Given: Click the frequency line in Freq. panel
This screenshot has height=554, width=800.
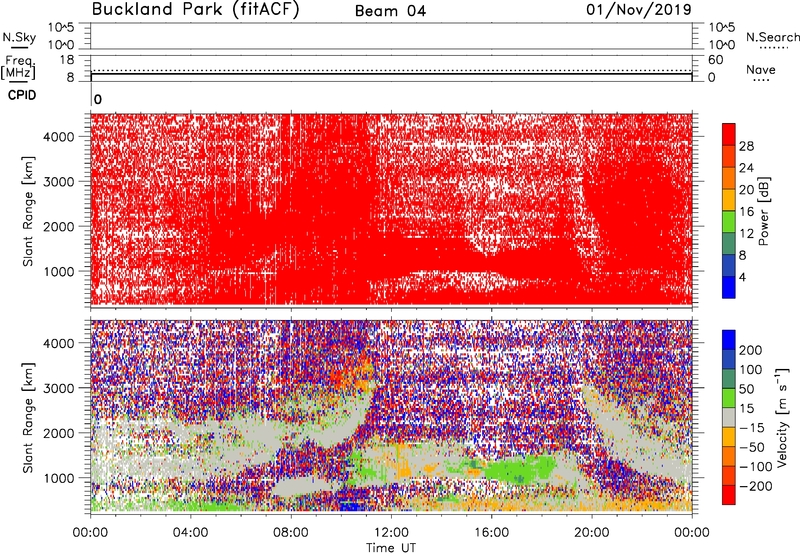Looking at the screenshot, I should click(x=391, y=74).
